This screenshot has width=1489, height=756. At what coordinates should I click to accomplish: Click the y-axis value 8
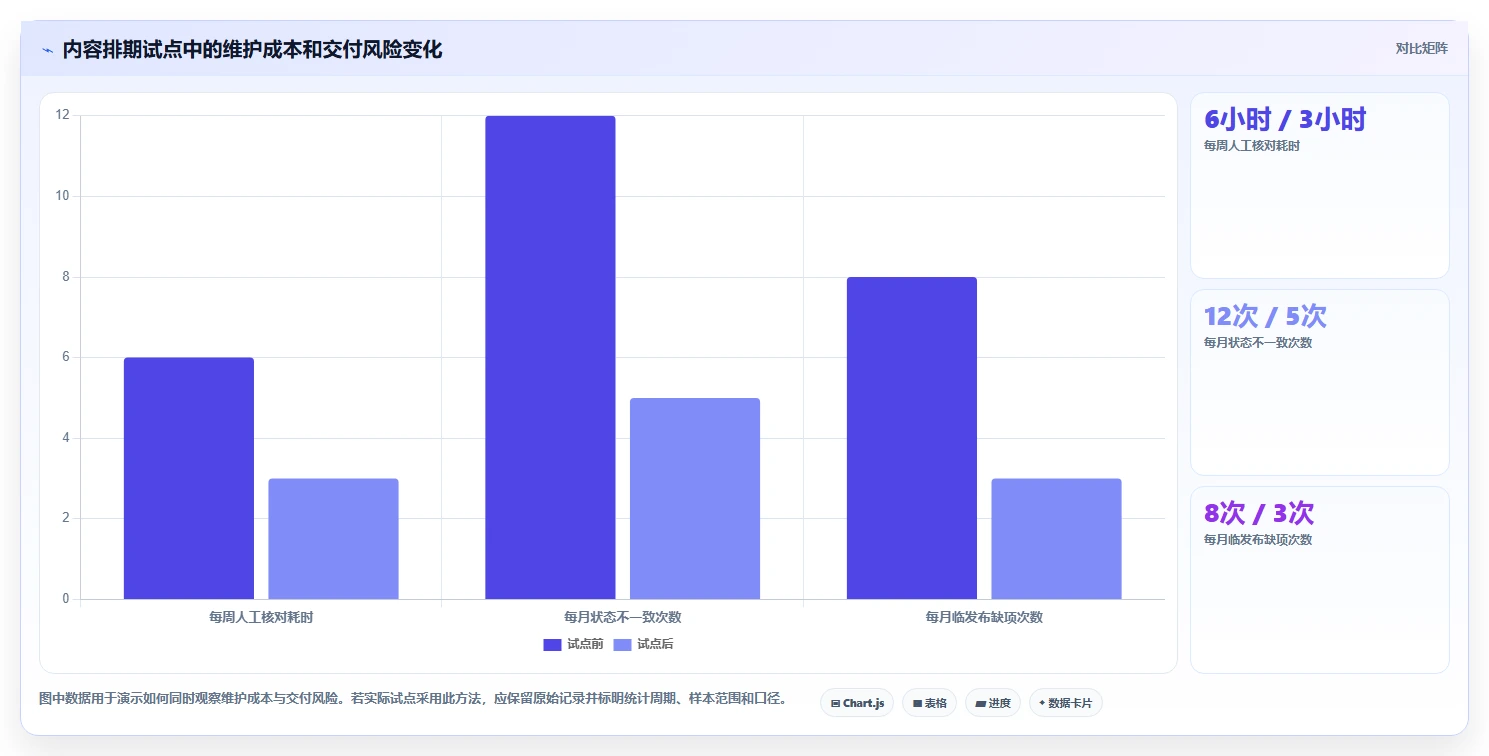tap(66, 277)
